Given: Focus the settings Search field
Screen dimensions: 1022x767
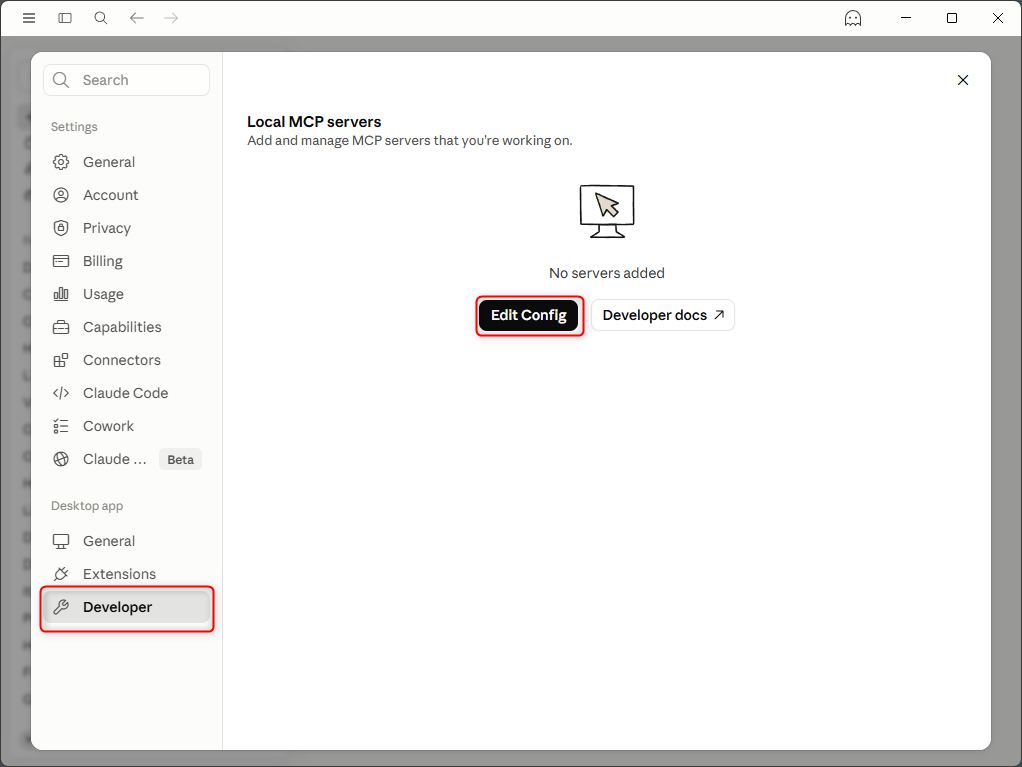Looking at the screenshot, I should (x=126, y=80).
